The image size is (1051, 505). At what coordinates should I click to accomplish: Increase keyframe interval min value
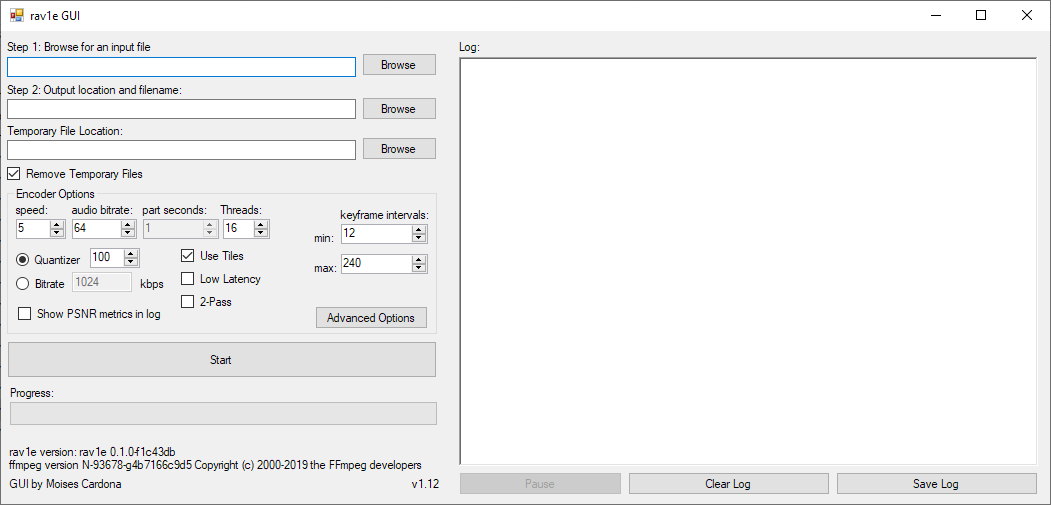click(419, 229)
